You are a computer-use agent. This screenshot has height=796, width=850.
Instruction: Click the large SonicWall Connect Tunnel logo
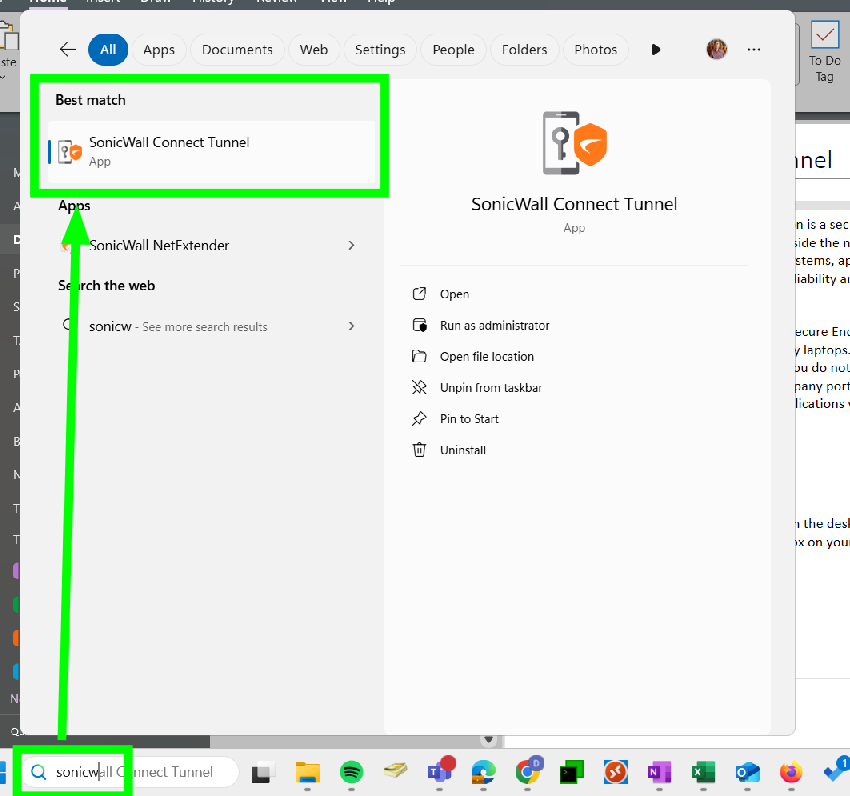click(x=574, y=143)
